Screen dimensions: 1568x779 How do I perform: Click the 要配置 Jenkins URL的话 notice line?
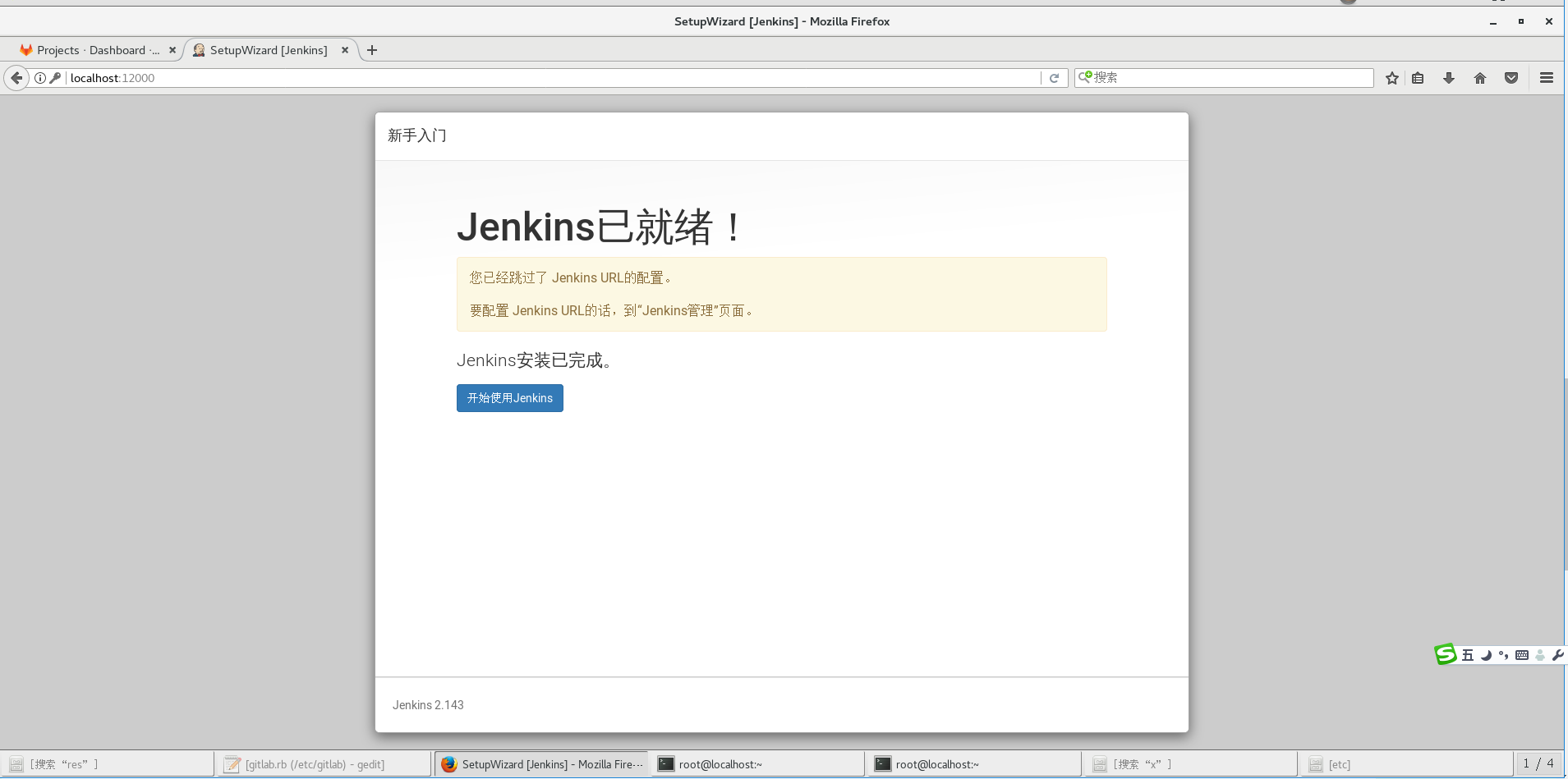coord(612,310)
